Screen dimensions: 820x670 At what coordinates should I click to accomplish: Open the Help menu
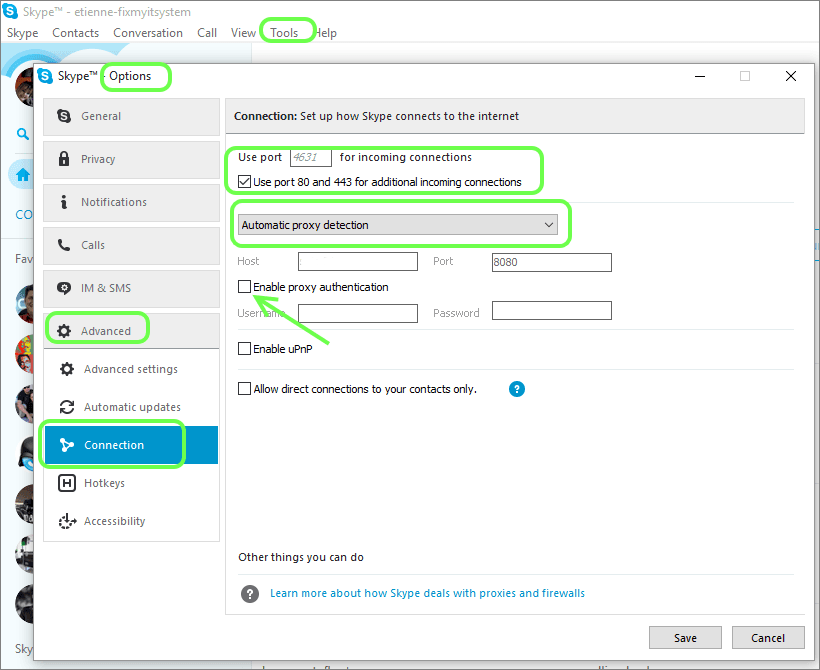[325, 33]
